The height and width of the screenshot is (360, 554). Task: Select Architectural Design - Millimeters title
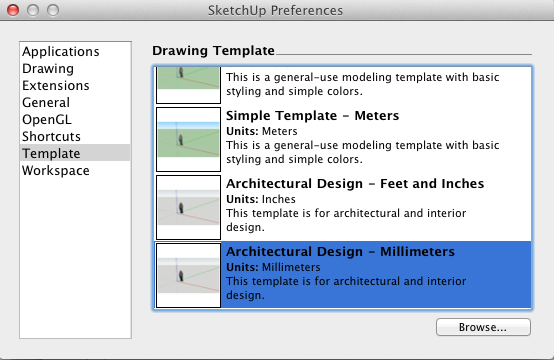pos(340,251)
